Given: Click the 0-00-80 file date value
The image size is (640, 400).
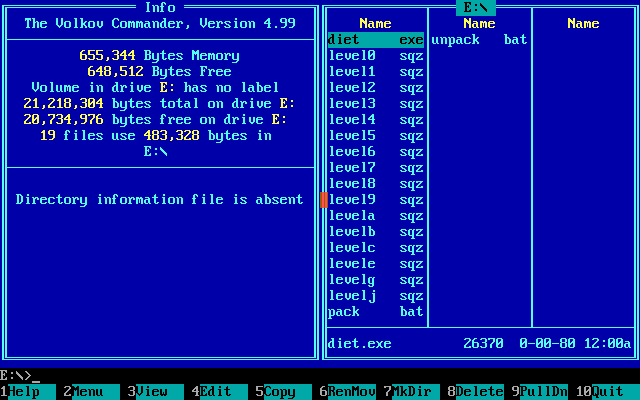Looking at the screenshot, I should click(x=547, y=343).
